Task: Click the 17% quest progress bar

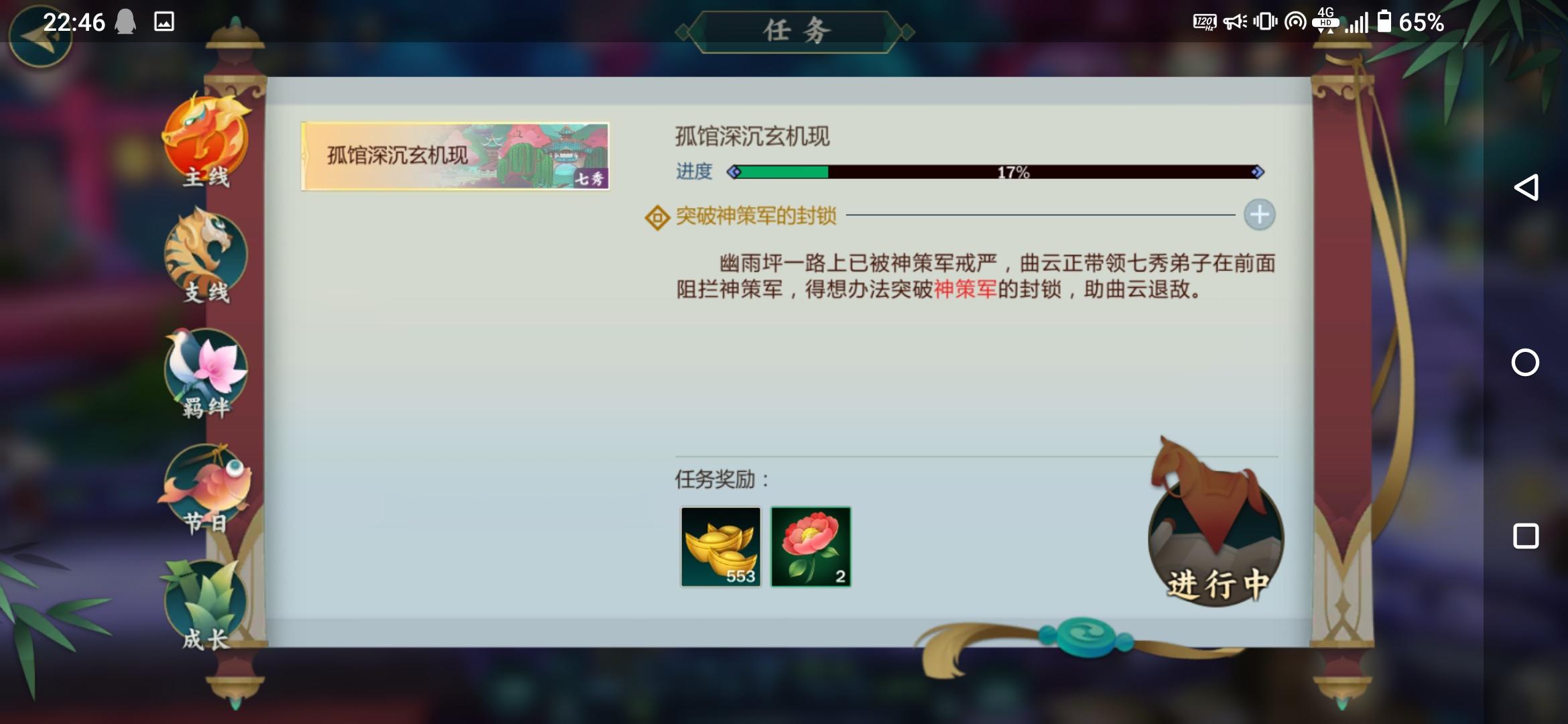Action: coord(995,172)
